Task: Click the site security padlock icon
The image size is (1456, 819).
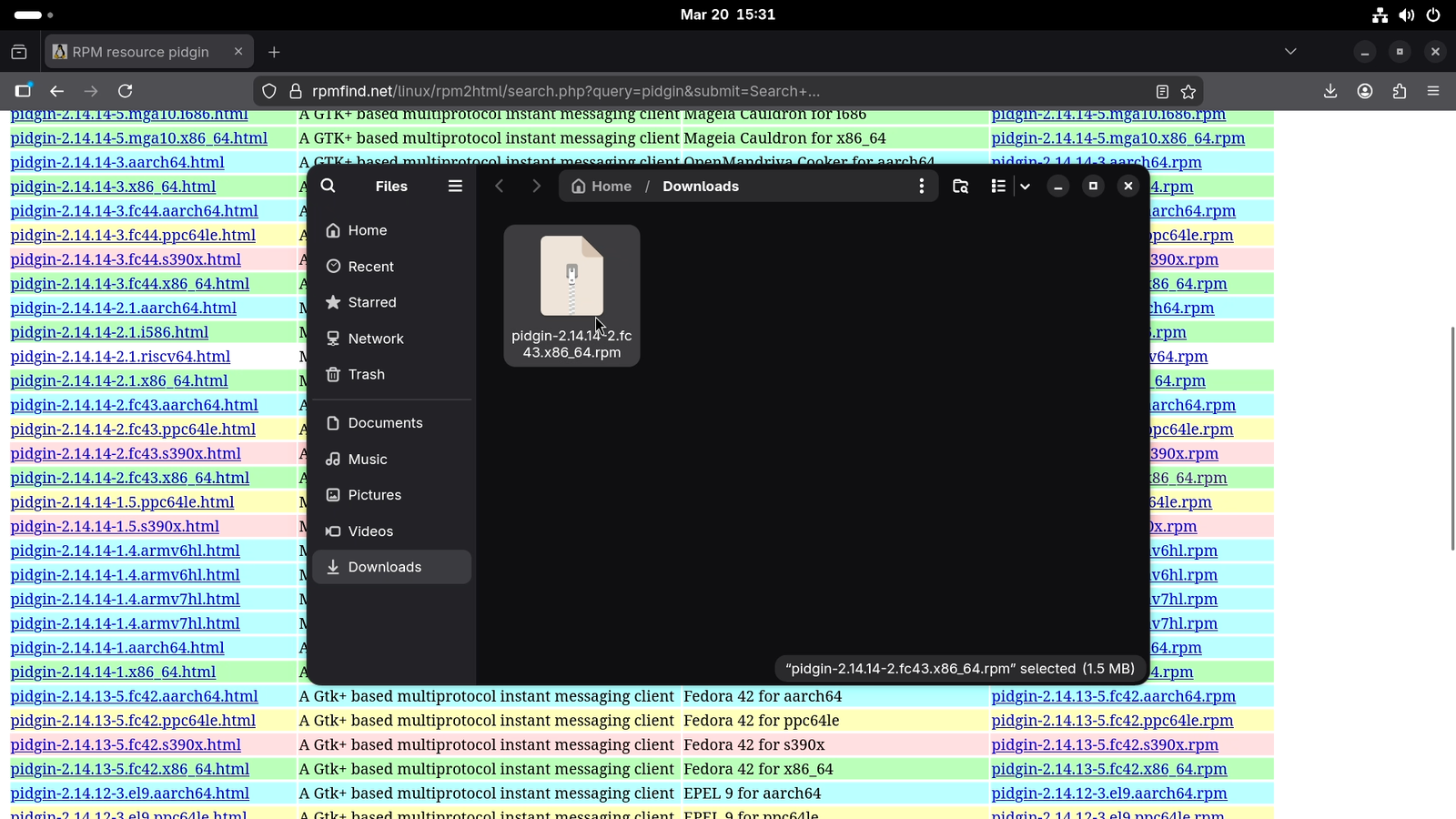Action: pos(295,91)
